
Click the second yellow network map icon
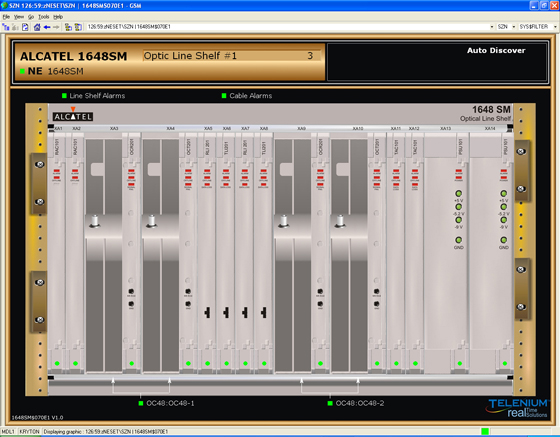coord(78,27)
